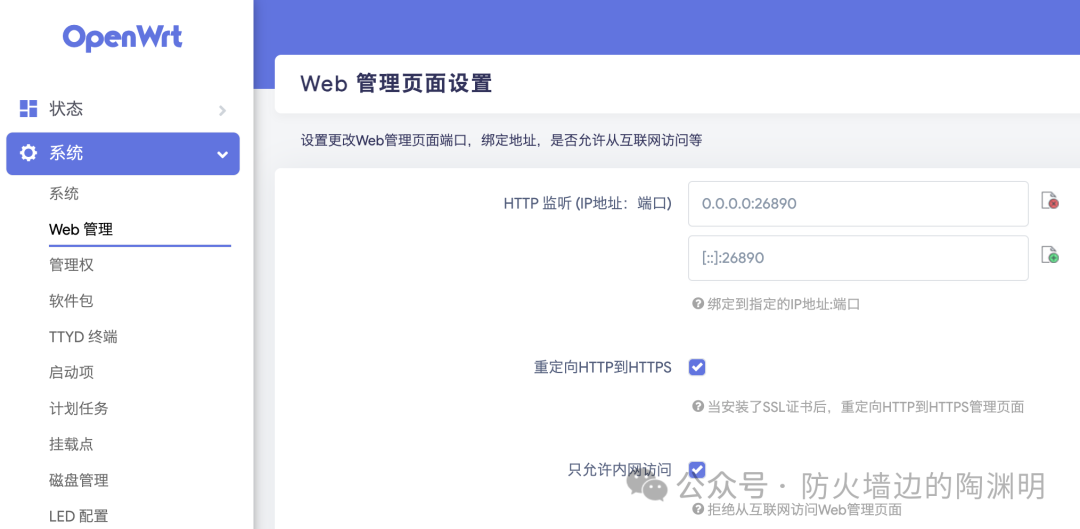The image size is (1080, 529).
Task: Select the 系统 main menu section
Action: coord(123,154)
